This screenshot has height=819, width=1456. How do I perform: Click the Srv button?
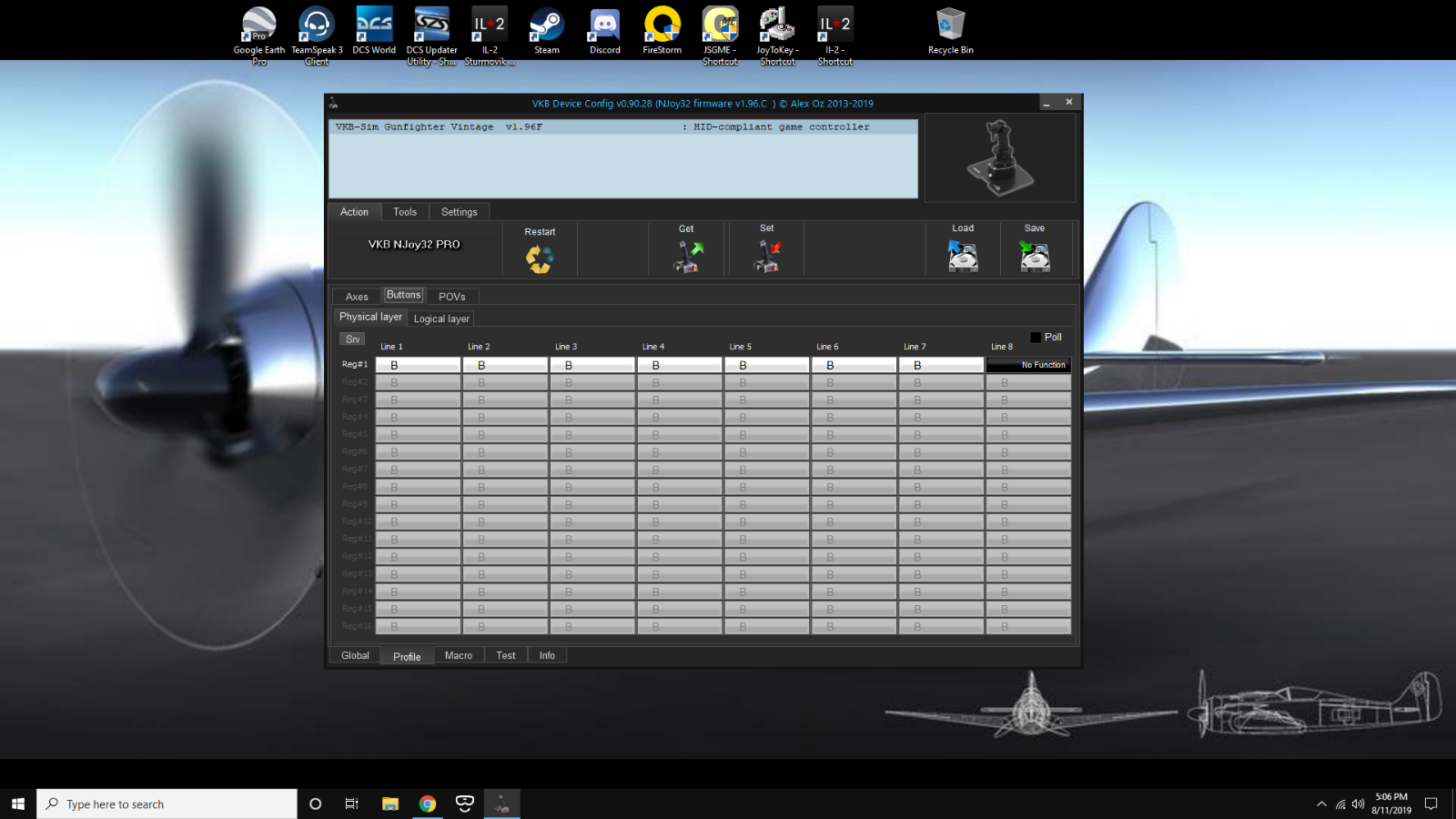click(x=353, y=339)
